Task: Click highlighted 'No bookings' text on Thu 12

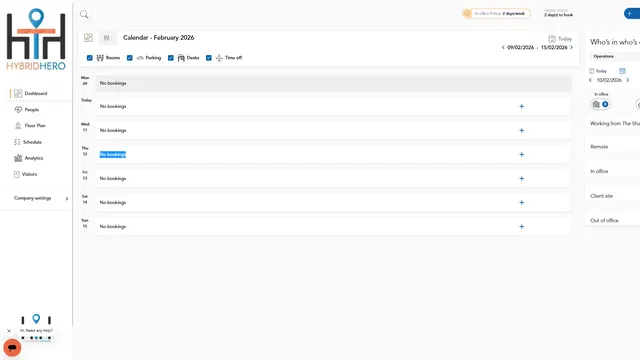Action: [113, 154]
